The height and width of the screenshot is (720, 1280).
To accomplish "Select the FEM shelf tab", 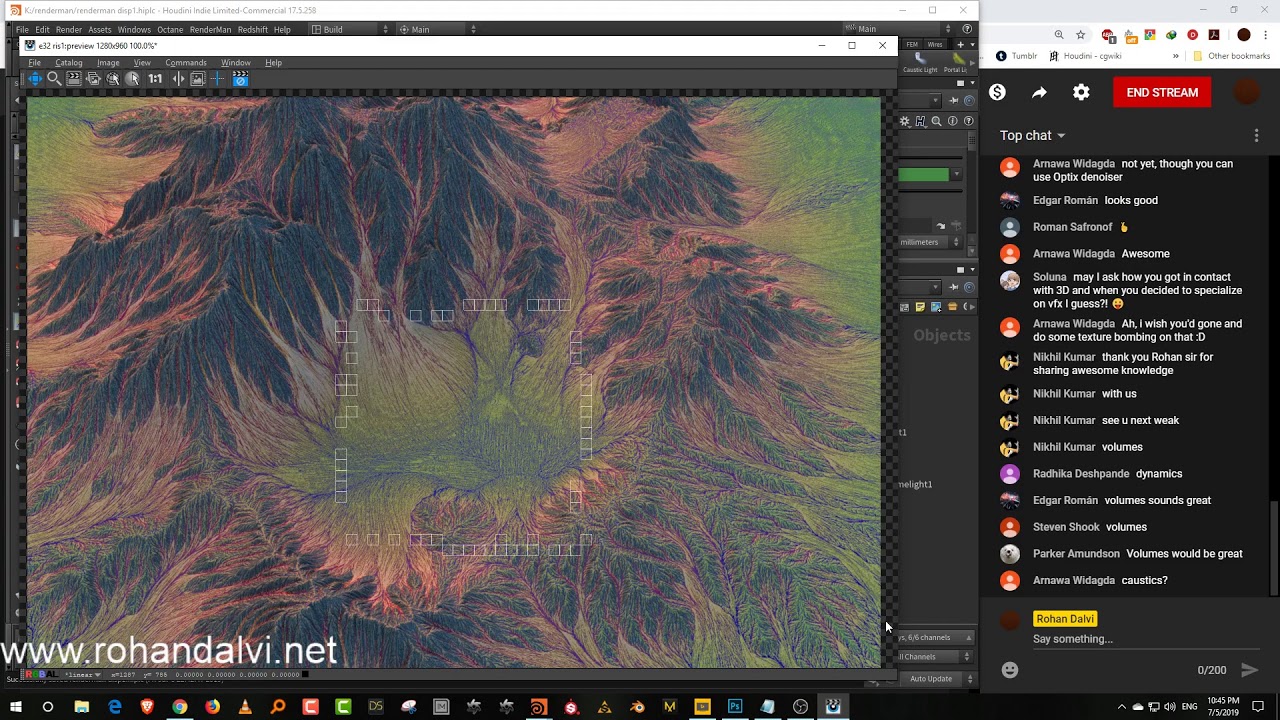I will click(x=912, y=44).
